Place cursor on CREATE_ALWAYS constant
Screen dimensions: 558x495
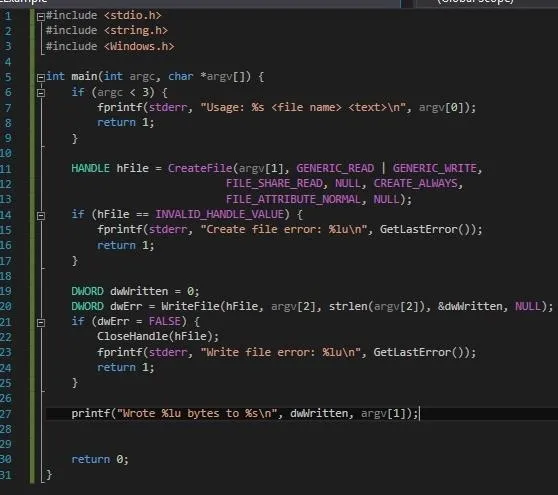pos(416,183)
